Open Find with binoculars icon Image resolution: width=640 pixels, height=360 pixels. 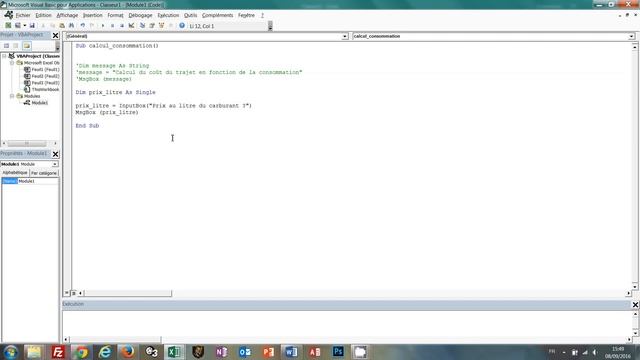[x=71, y=25]
